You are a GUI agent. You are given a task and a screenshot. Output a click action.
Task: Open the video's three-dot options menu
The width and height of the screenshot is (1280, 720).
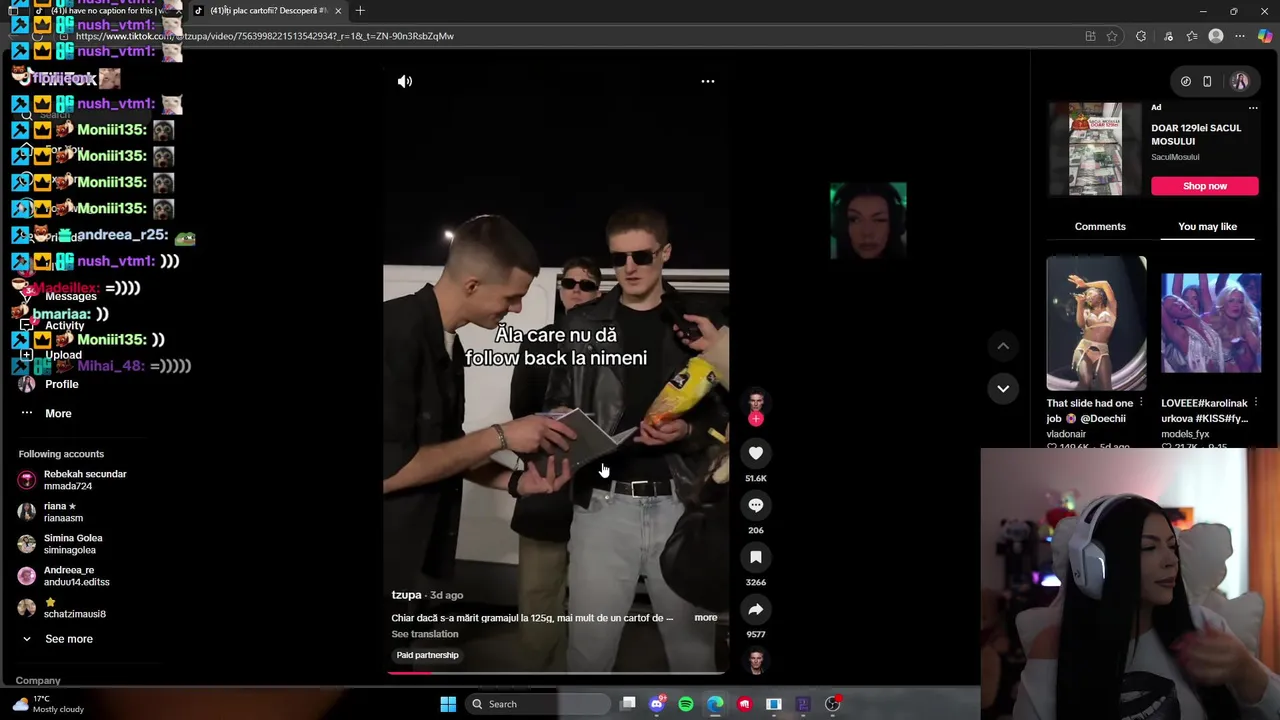tap(708, 81)
